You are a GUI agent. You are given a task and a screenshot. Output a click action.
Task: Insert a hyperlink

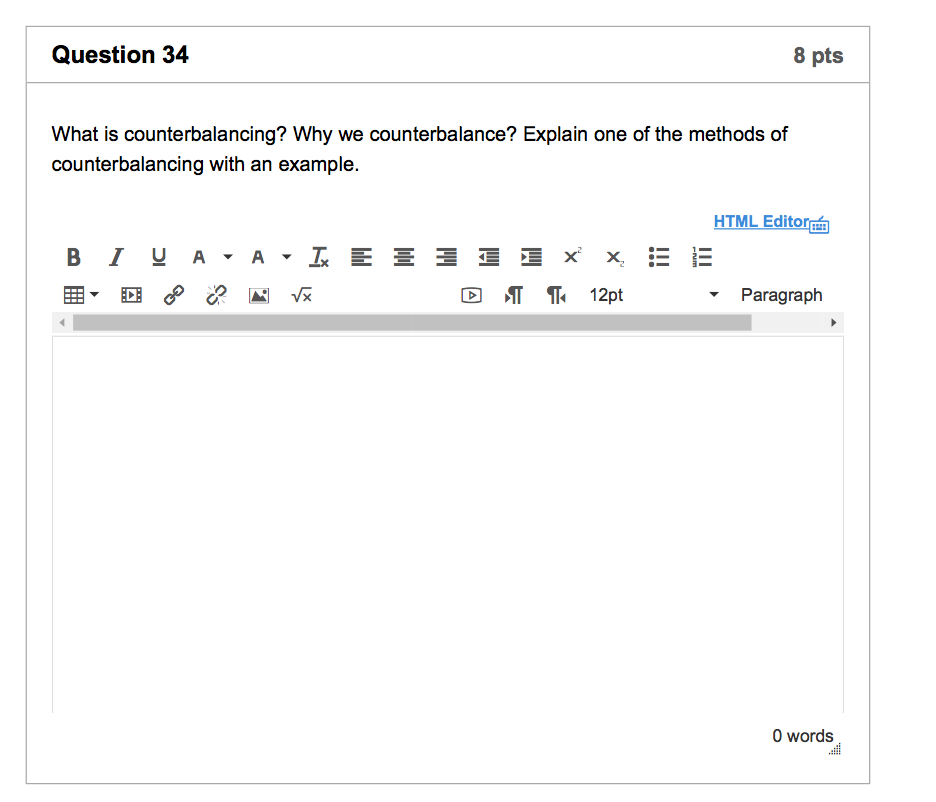coord(174,295)
